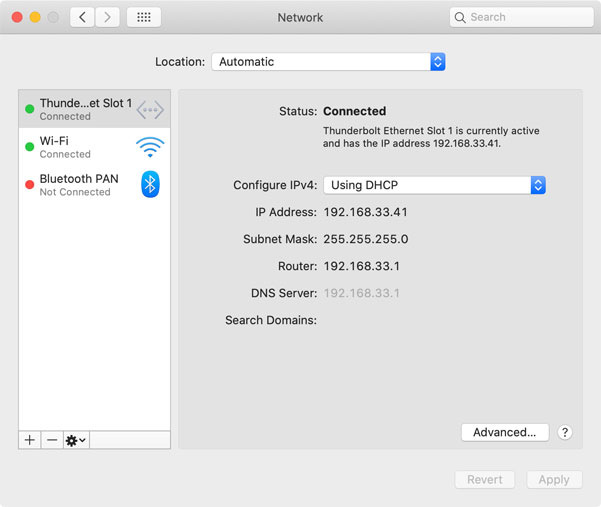Expand the Location dropdown

coord(328,62)
